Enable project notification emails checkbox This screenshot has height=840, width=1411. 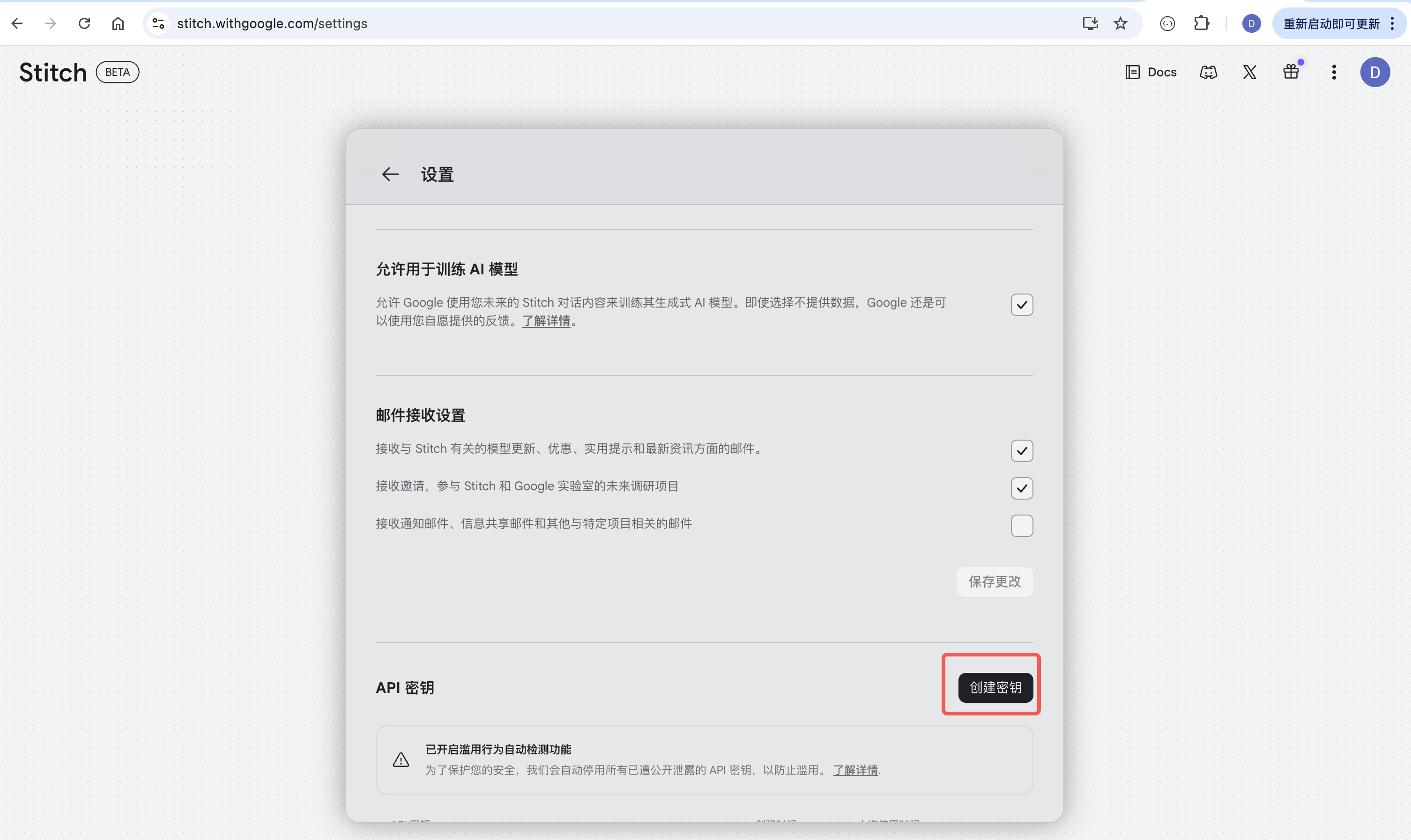click(x=1021, y=525)
